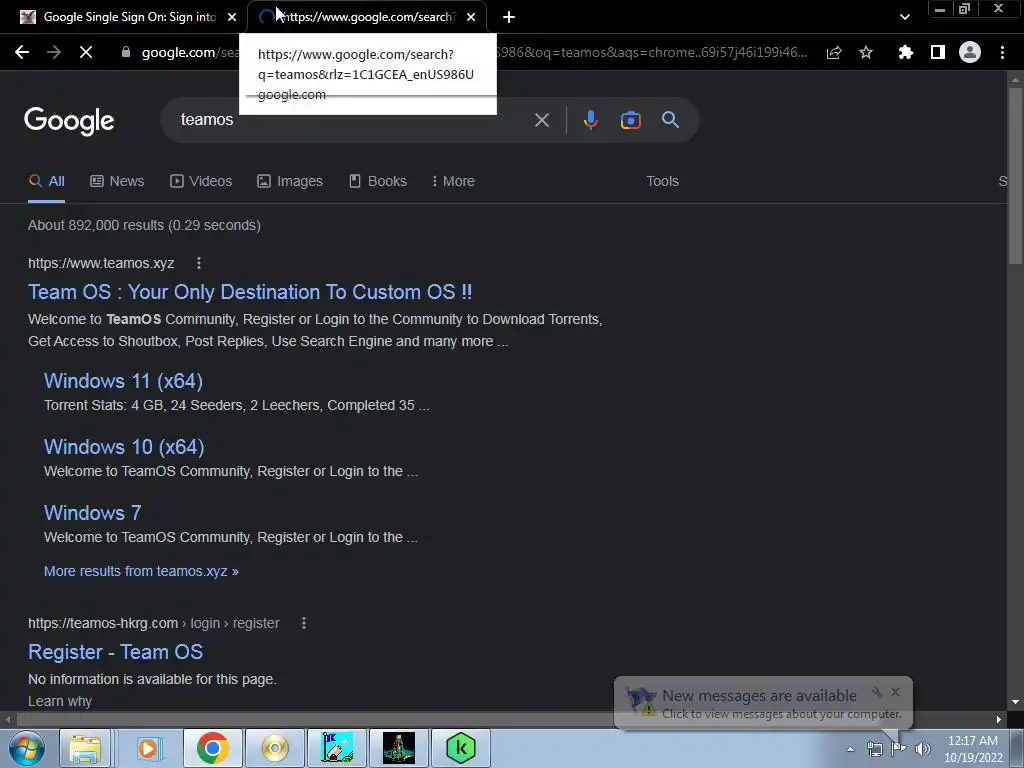This screenshot has width=1024, height=768.
Task: Bookmark this page with the star
Action: [866, 52]
